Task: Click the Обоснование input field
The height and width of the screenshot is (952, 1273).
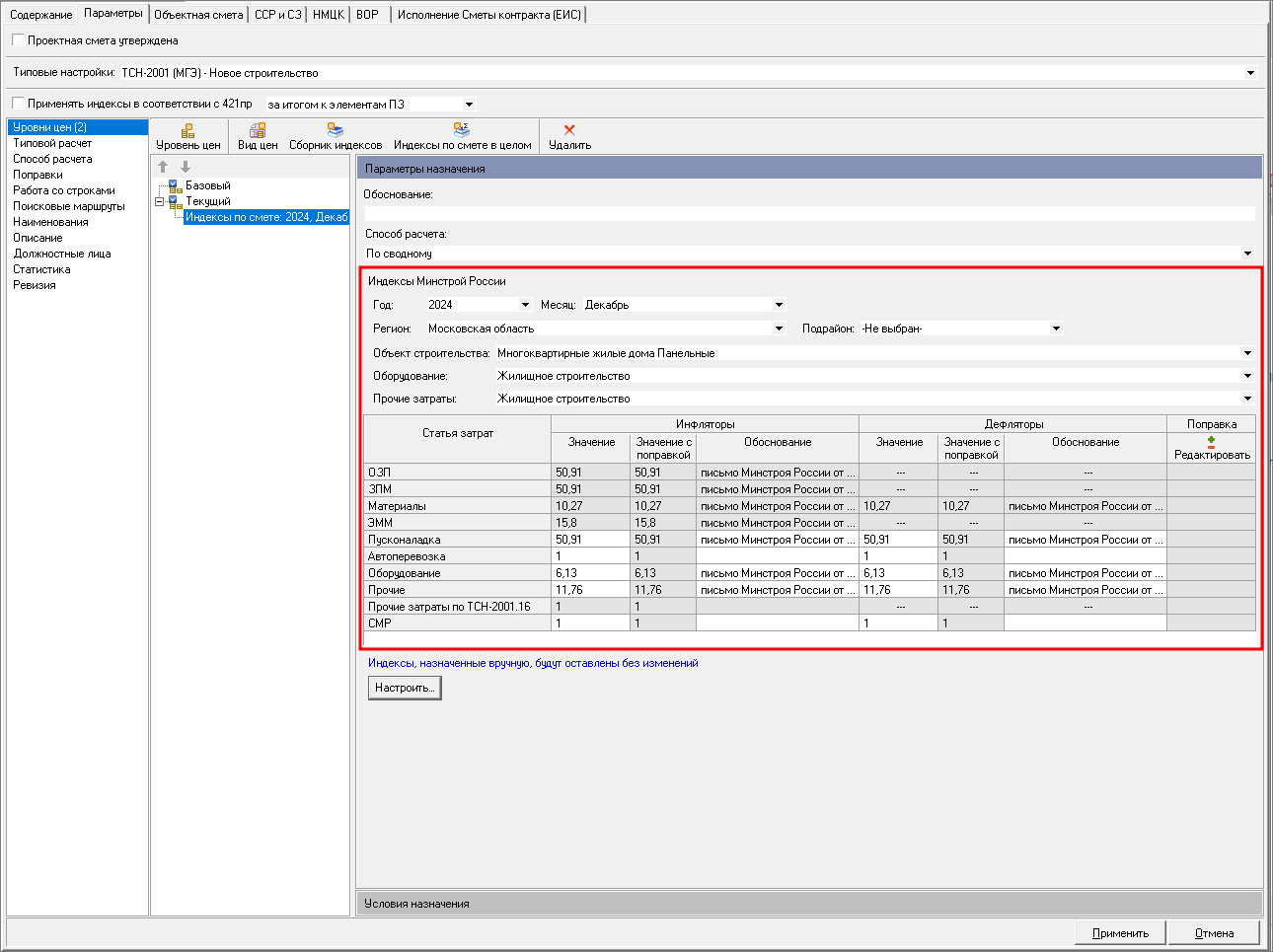Action: pyautogui.click(x=809, y=213)
